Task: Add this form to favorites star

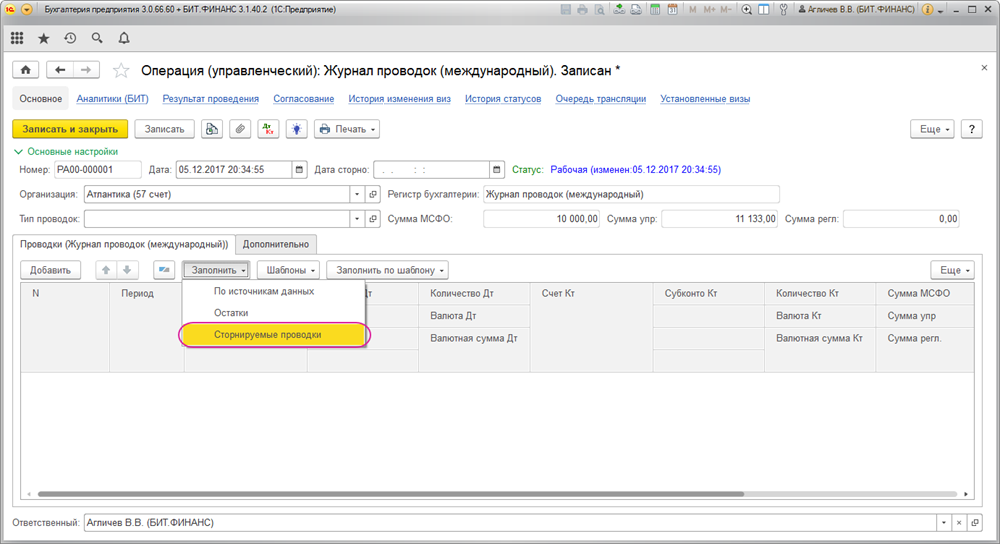Action: pyautogui.click(x=121, y=70)
